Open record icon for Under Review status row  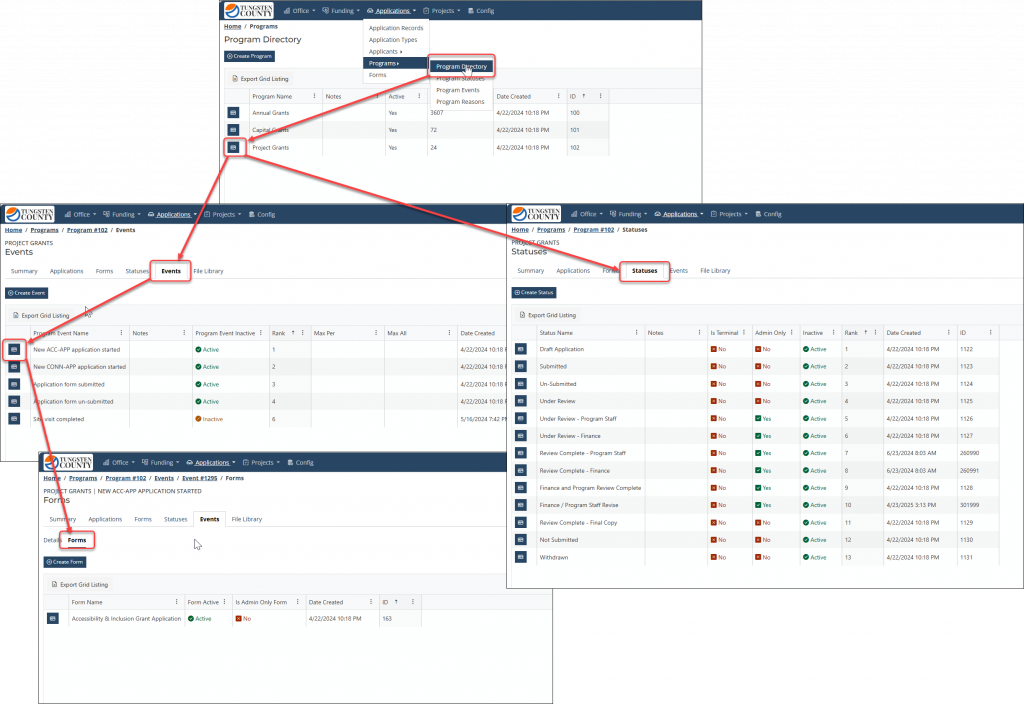tap(520, 401)
